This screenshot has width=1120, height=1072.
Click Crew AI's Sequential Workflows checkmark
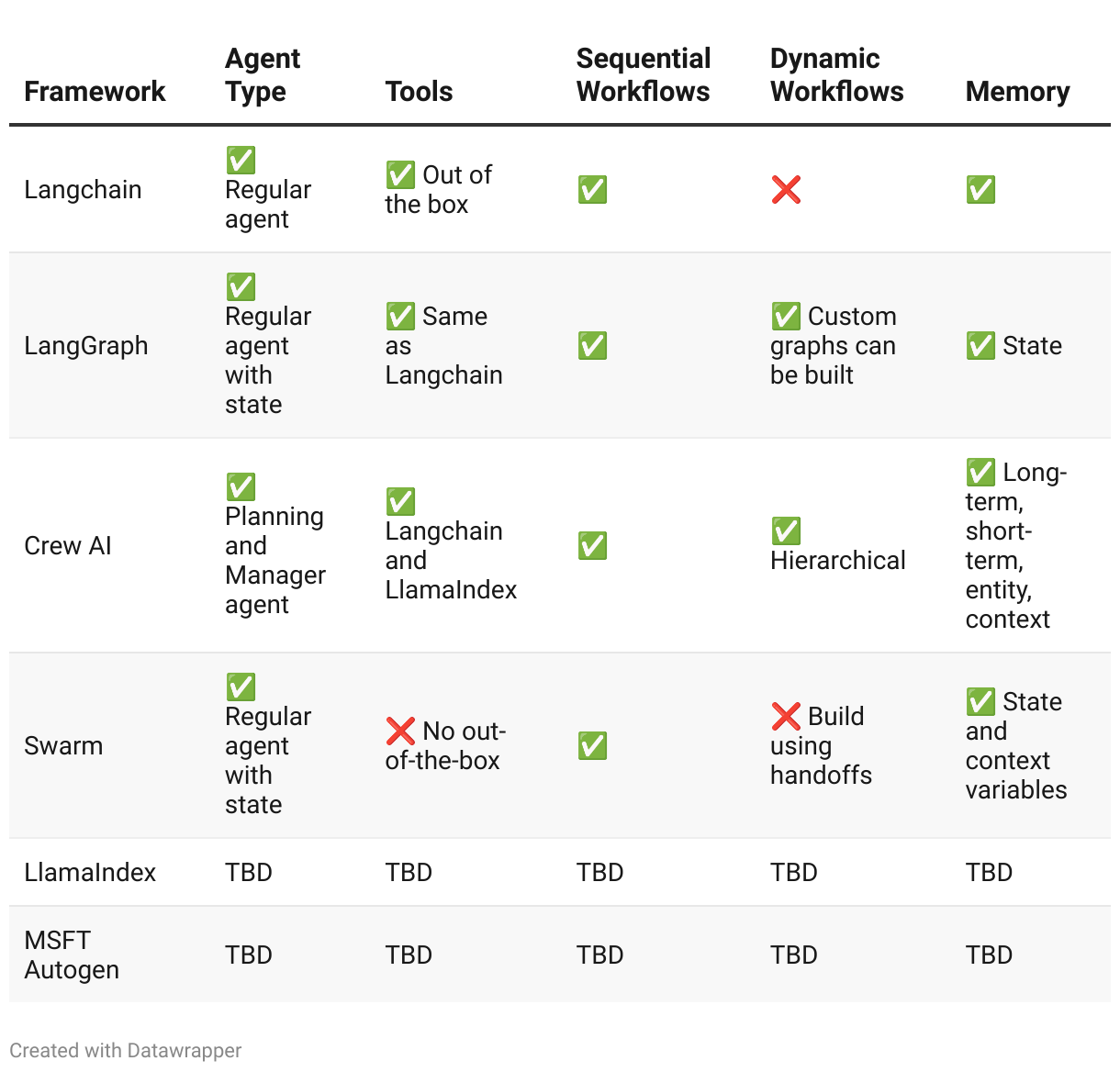[592, 546]
